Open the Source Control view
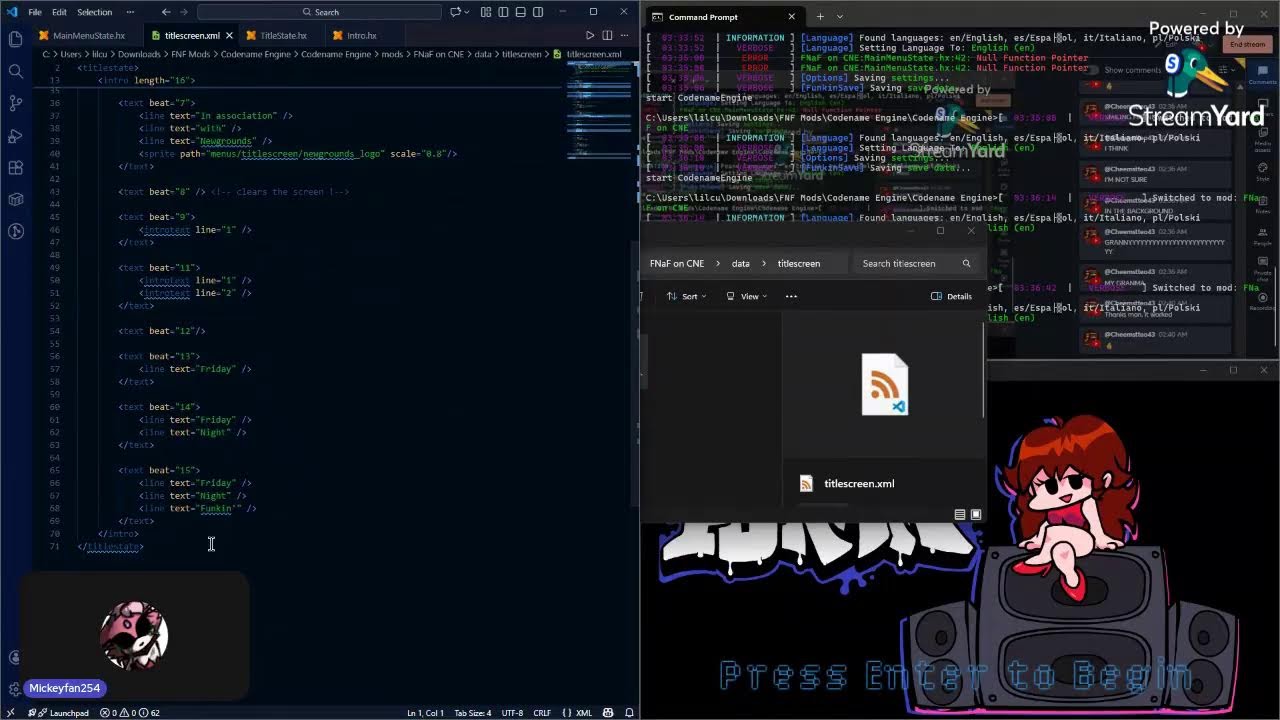1280x720 pixels. tap(15, 103)
